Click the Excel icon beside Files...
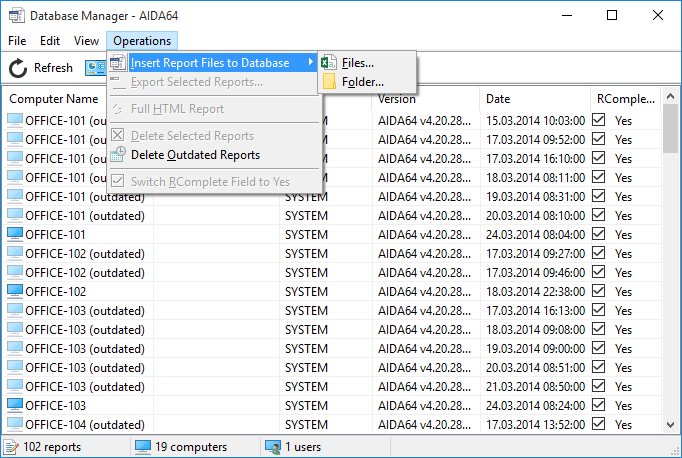 [x=329, y=63]
